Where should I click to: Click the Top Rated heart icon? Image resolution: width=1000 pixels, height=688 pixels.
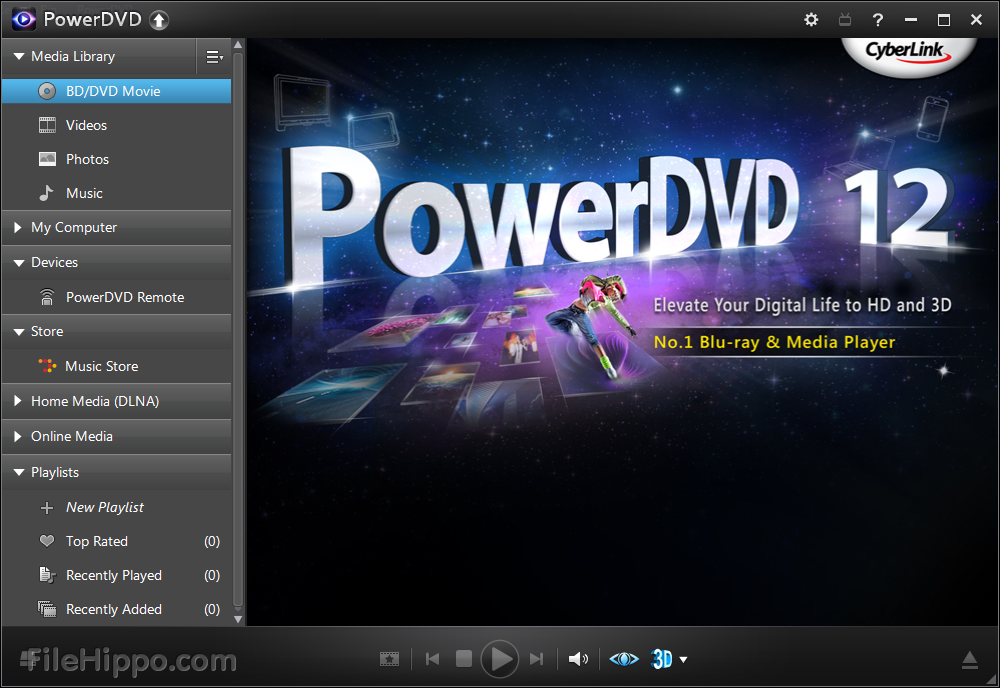(47, 541)
